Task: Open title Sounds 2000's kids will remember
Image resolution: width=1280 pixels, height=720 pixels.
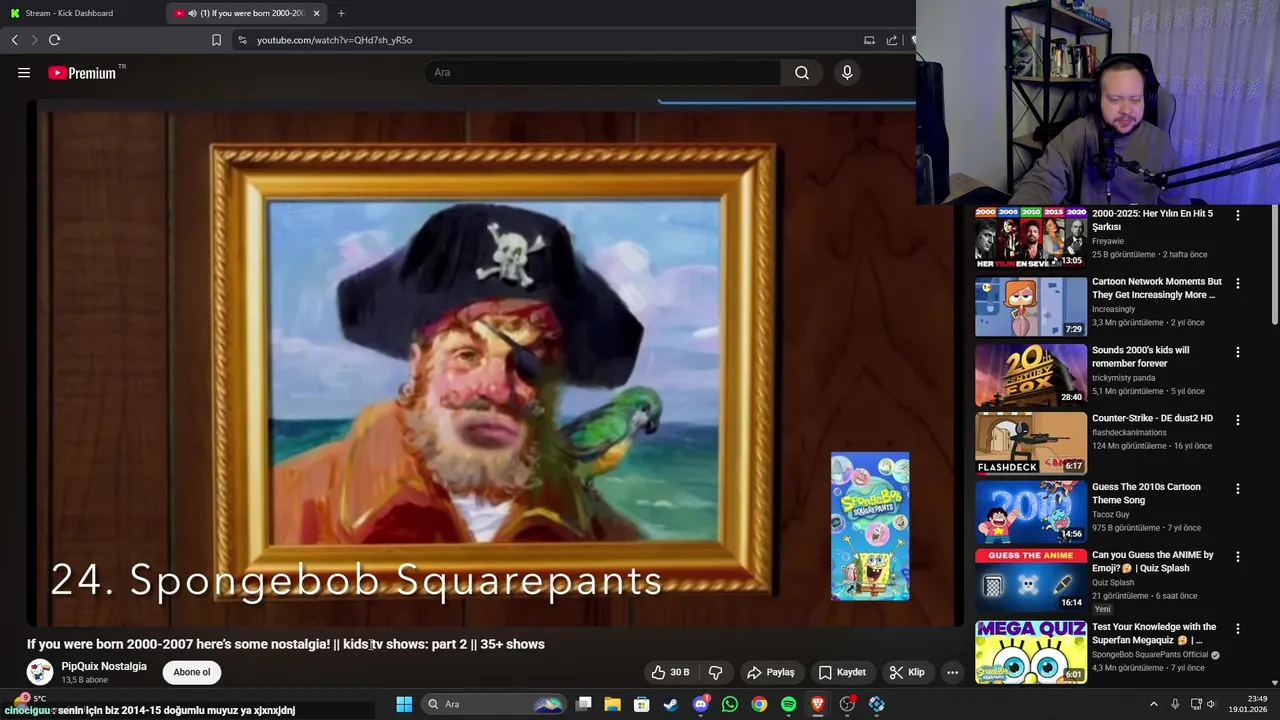Action: (1141, 357)
